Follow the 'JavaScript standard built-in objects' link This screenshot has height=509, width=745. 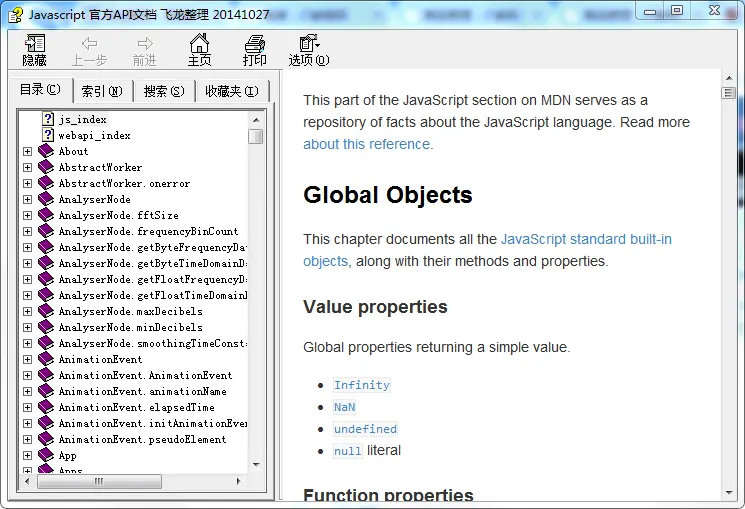pyautogui.click(x=586, y=239)
